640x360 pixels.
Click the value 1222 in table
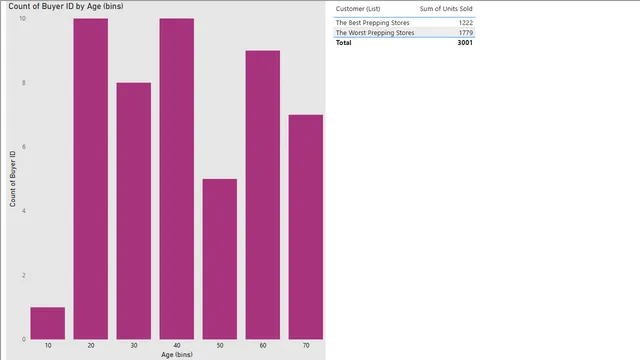(466, 23)
